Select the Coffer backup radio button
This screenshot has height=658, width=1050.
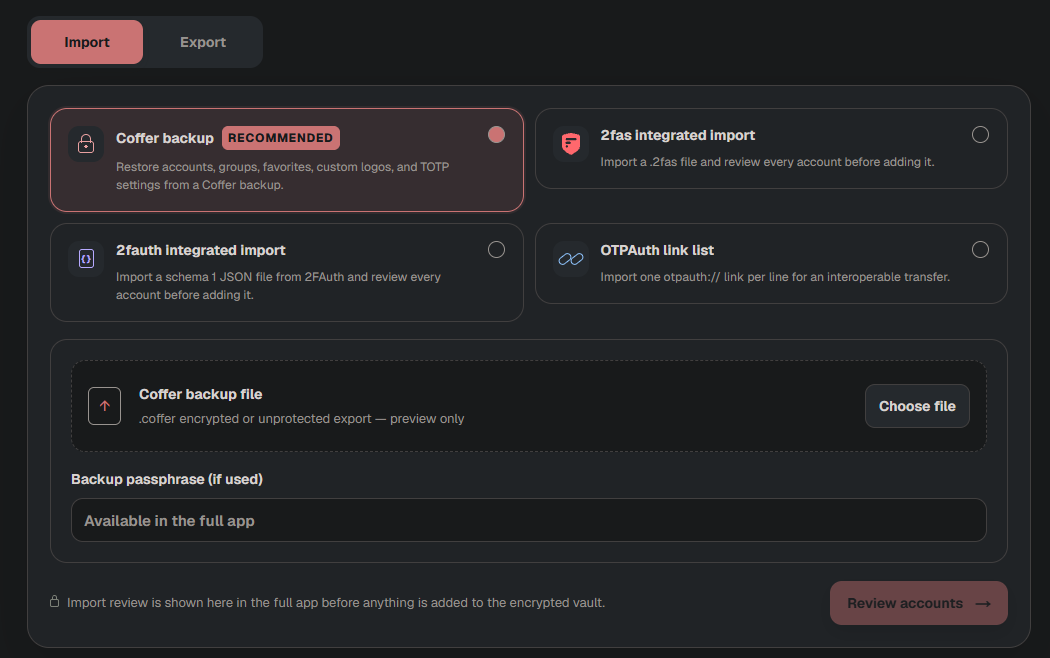[x=496, y=135]
